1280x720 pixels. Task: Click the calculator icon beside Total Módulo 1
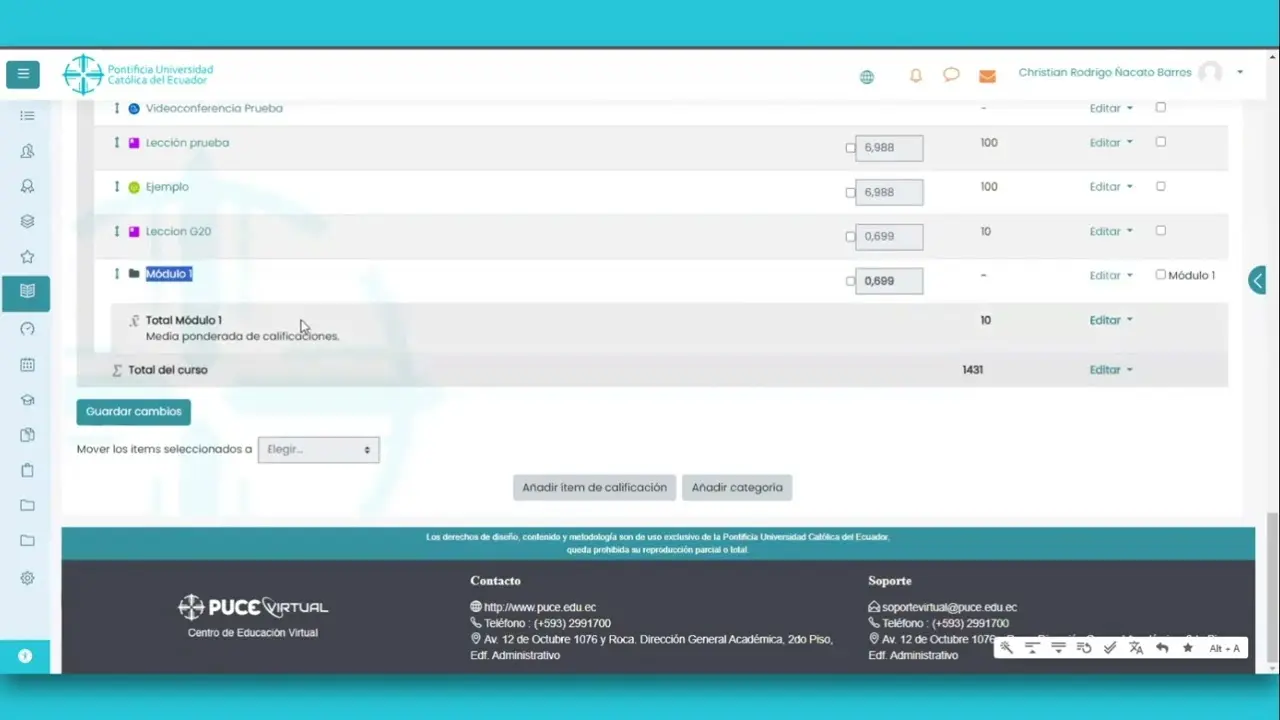point(134,321)
